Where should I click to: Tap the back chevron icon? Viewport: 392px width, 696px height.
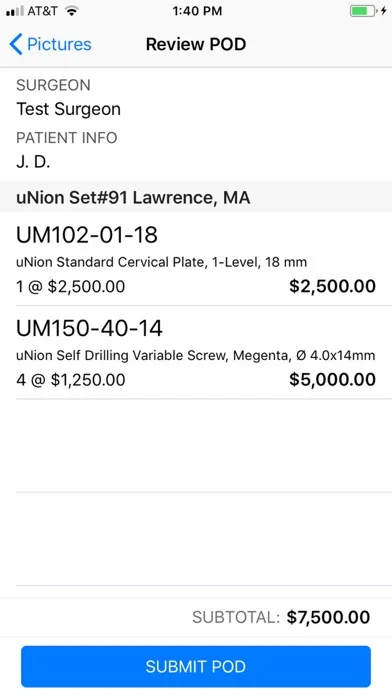tap(16, 44)
